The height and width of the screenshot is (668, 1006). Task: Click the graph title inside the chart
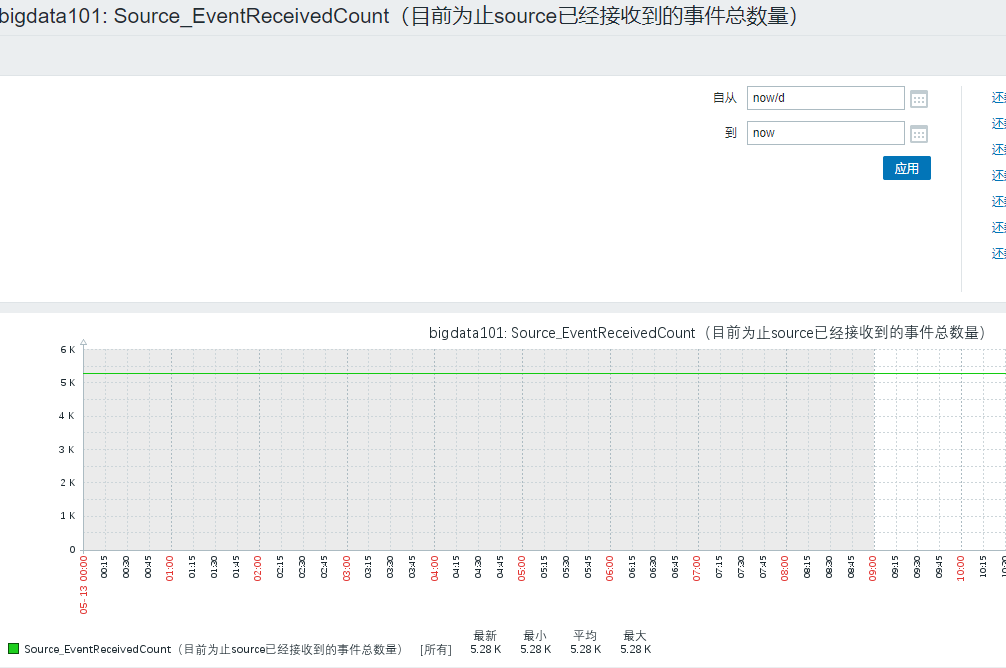pyautogui.click(x=707, y=332)
